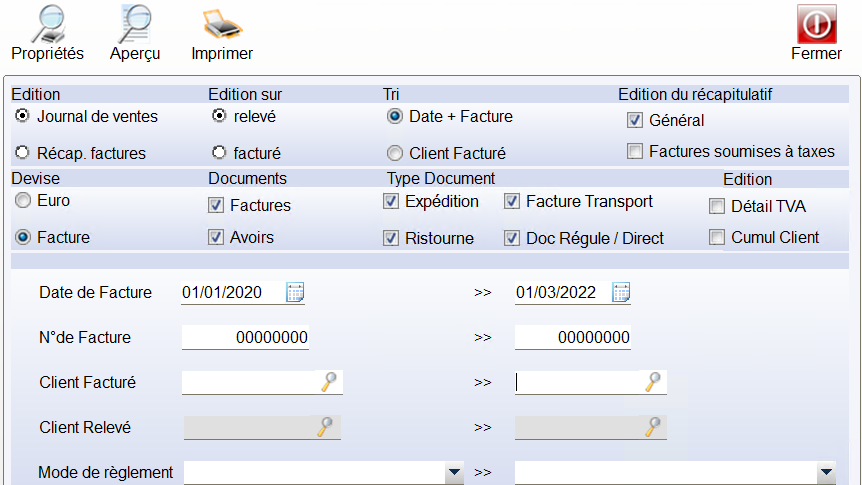Enable Factures soumises à taxes checkbox
Viewport: 862px width, 485px height.
click(x=634, y=152)
